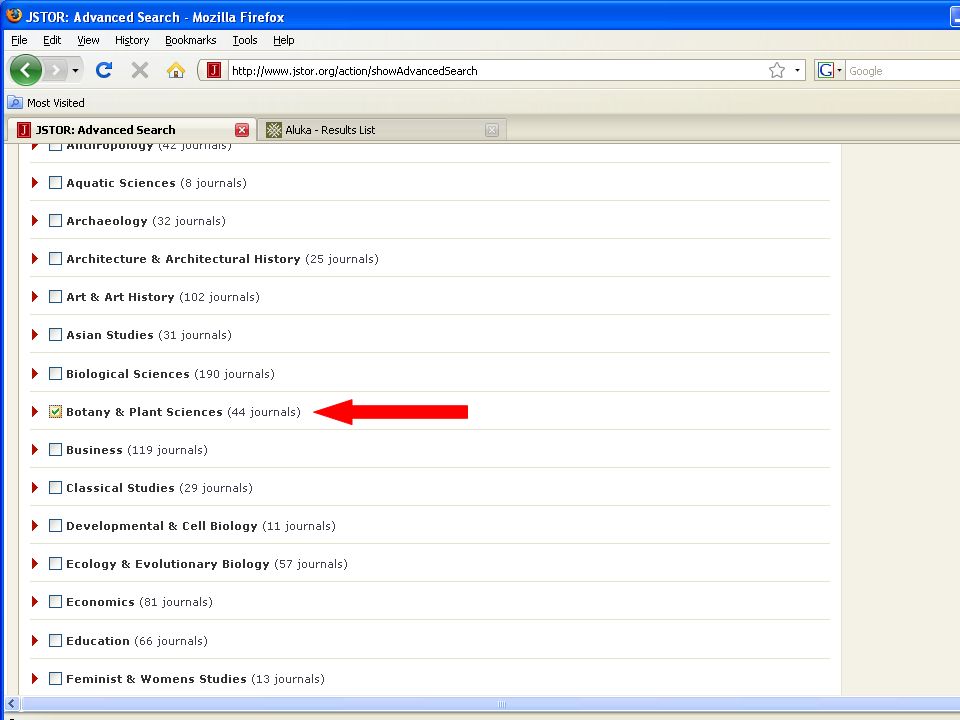
Task: Click the Google search box
Action: pos(903,70)
